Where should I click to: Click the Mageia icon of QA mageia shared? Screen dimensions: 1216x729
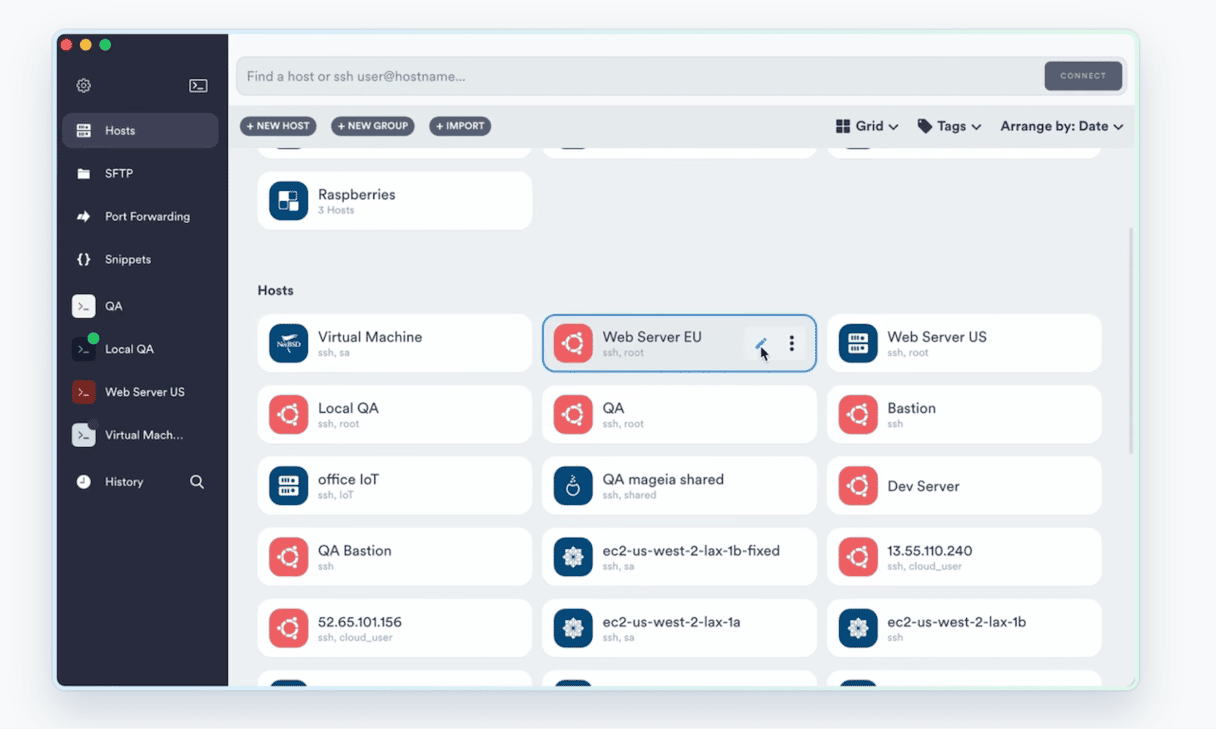(x=573, y=486)
